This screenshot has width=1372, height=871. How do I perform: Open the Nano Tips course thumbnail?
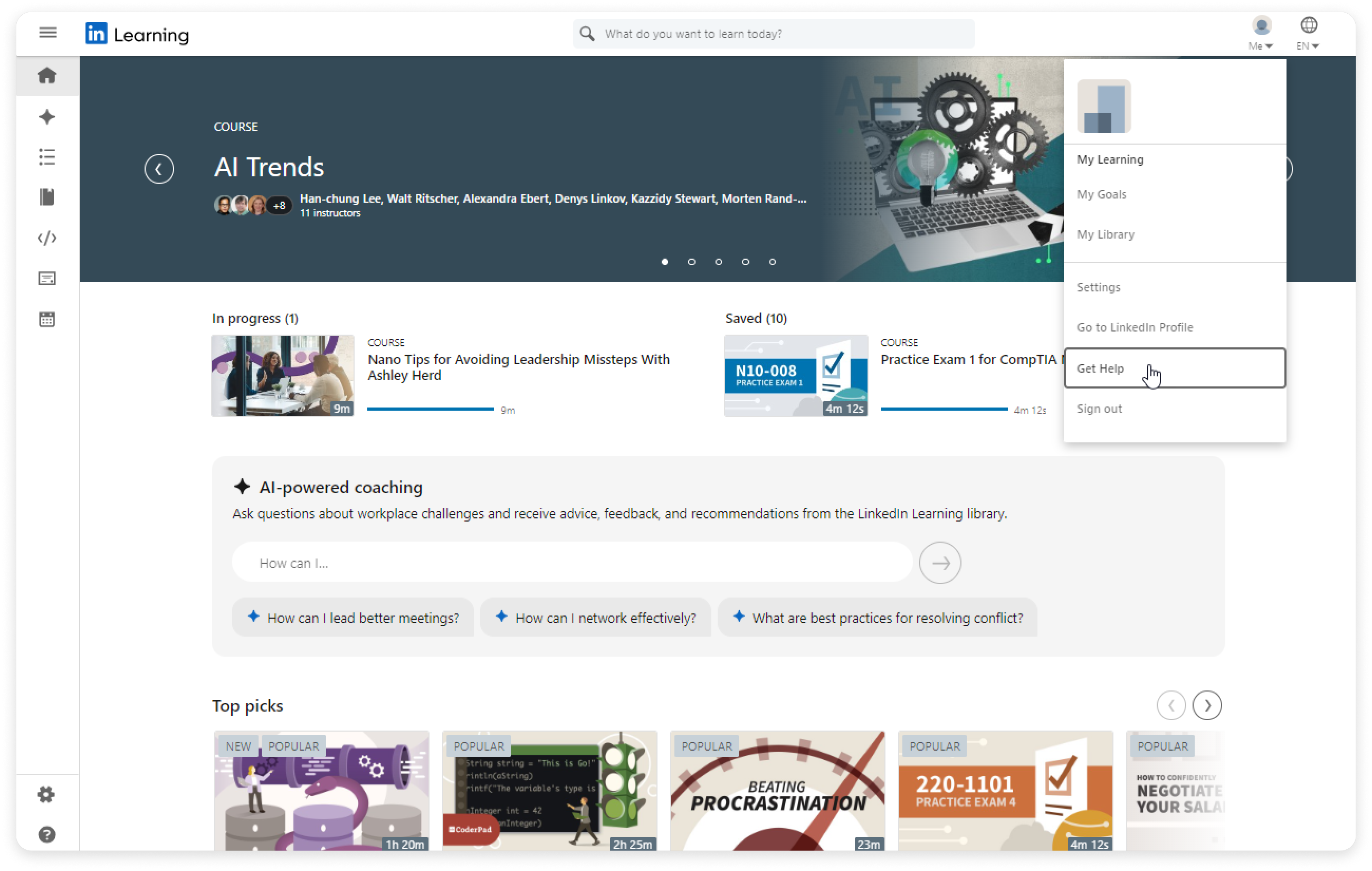tap(283, 376)
